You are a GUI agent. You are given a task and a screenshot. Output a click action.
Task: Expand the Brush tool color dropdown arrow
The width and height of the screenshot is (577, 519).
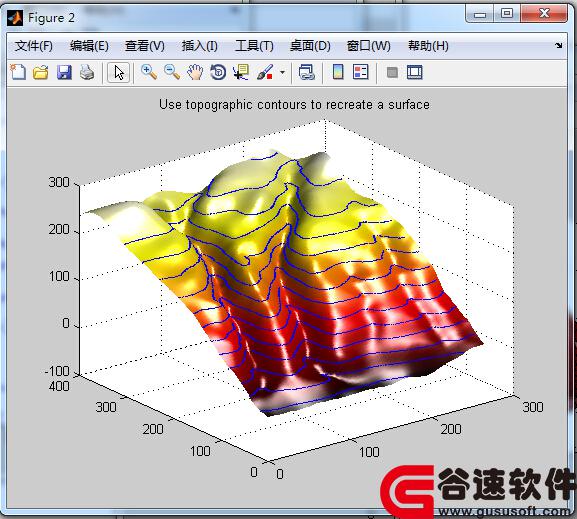tap(282, 72)
